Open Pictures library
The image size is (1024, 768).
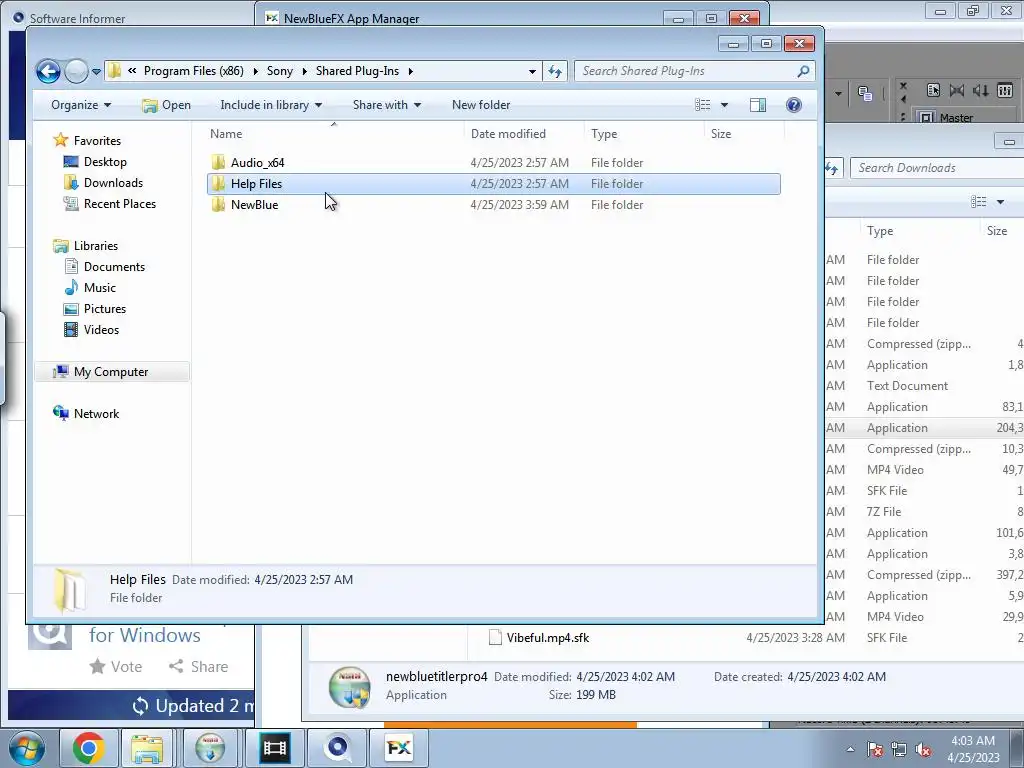(104, 308)
